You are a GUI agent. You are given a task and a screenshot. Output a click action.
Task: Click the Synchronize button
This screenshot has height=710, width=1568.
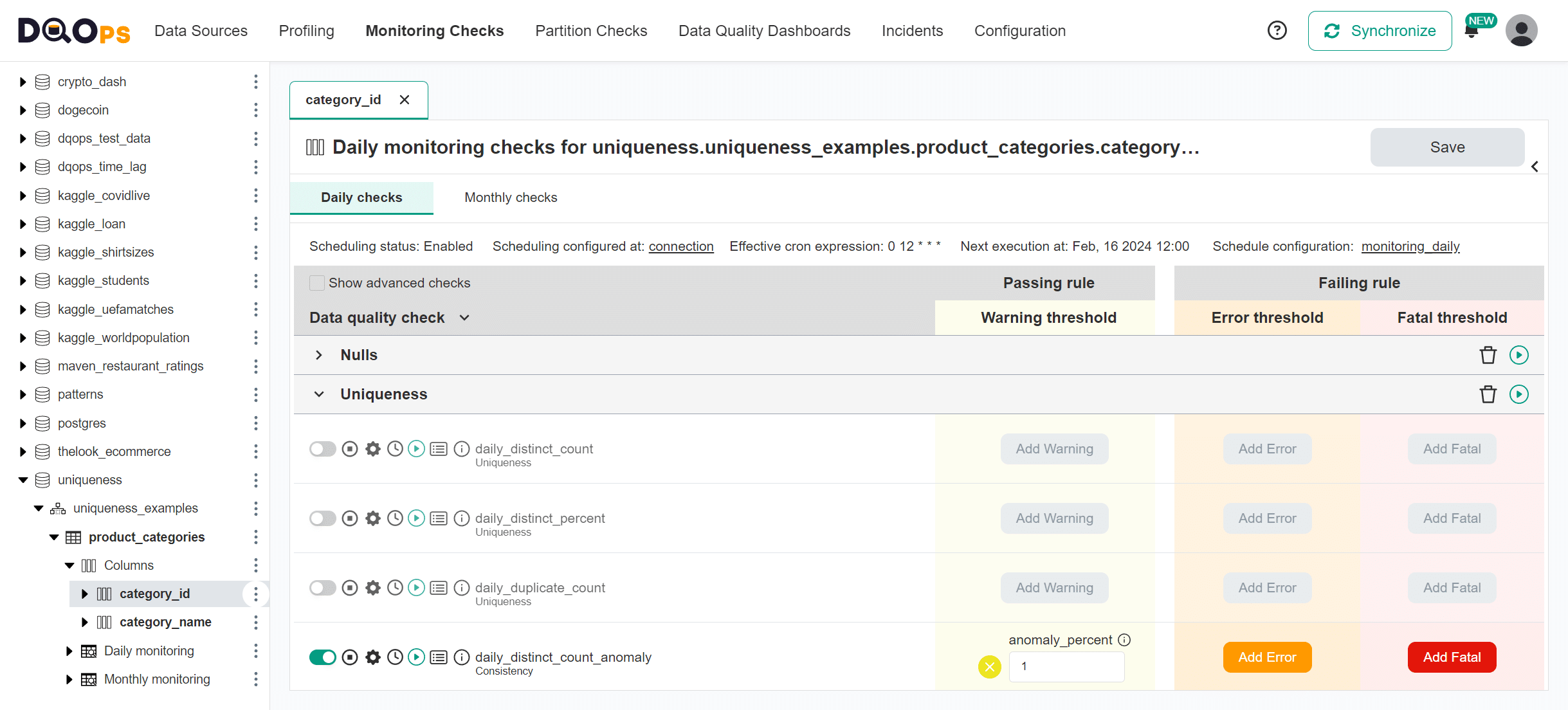coord(1380,30)
